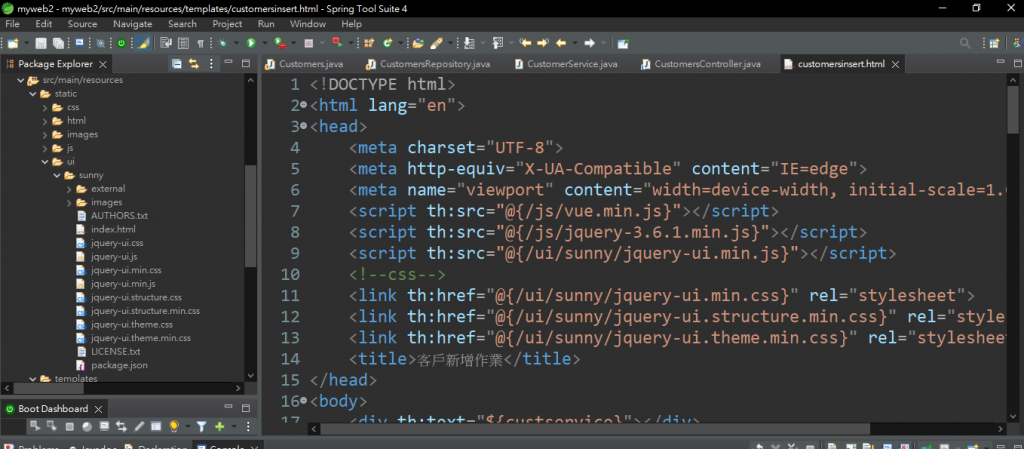Click the Boot Dashboard stop square icon
Viewport: 1024px width, 449px height.
point(69,427)
